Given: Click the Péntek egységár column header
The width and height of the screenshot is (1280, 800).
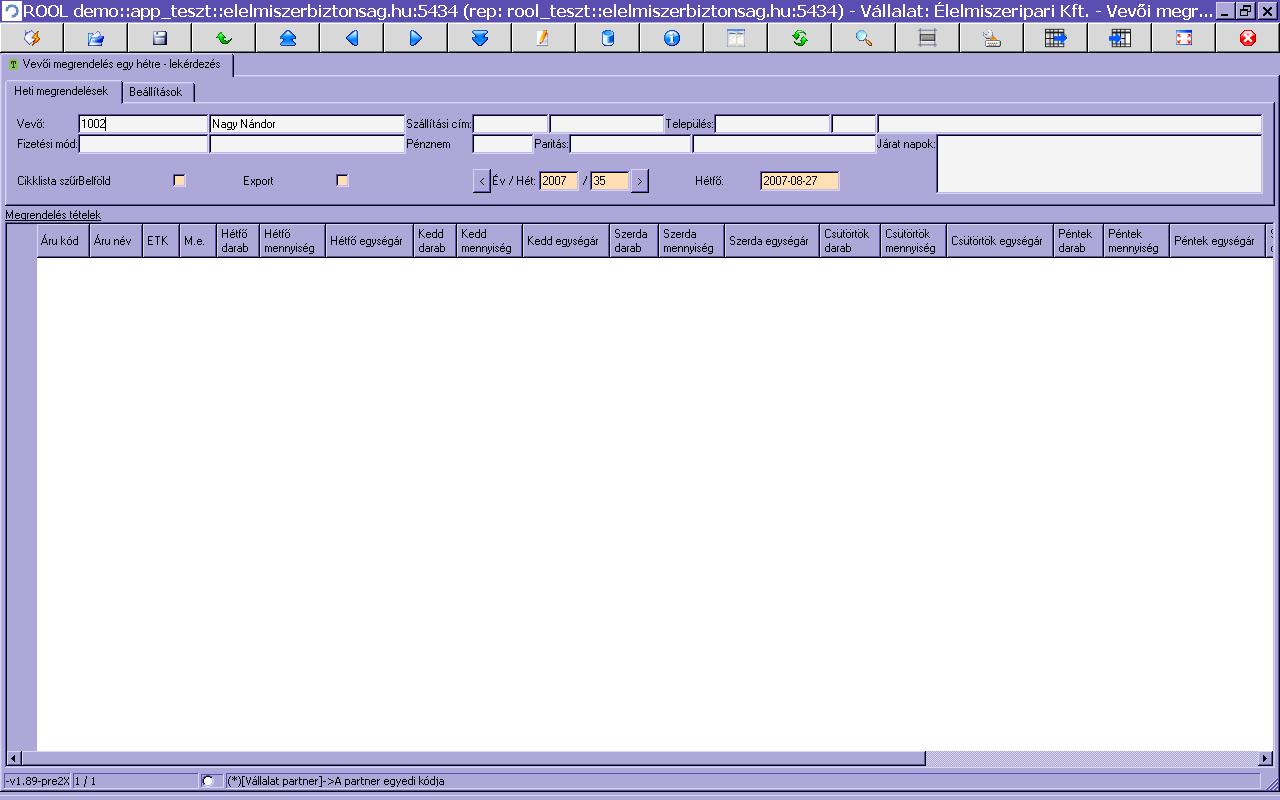Looking at the screenshot, I should click(1216, 241).
